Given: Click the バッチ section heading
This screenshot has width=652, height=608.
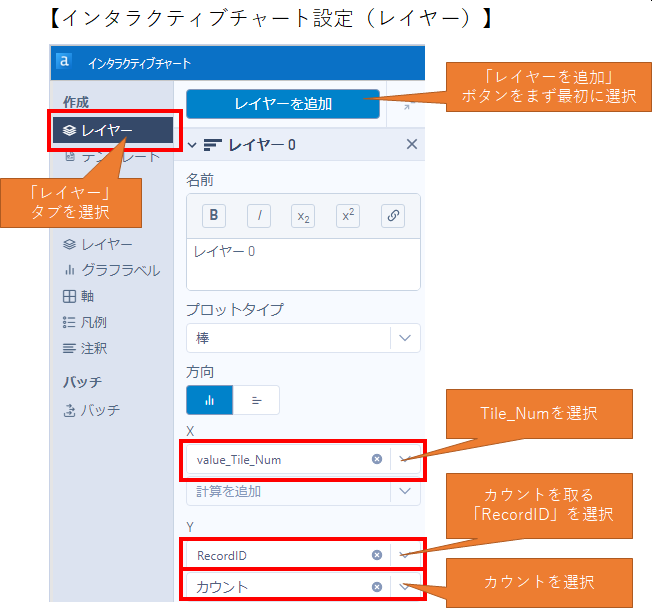Looking at the screenshot, I should click(82, 382).
